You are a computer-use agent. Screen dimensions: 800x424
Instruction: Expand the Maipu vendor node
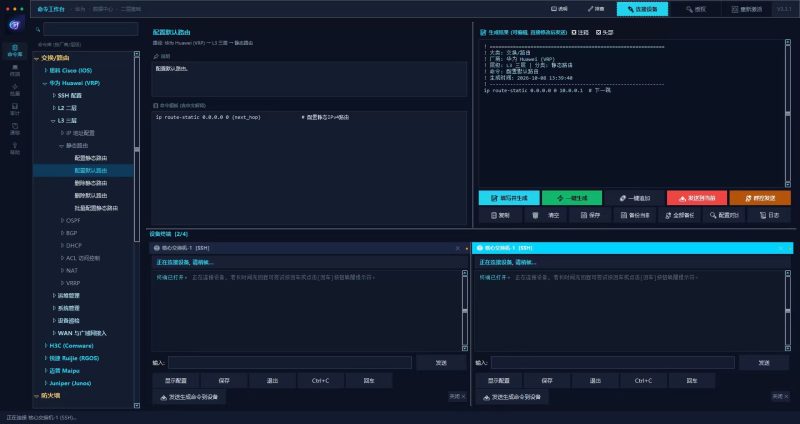click(x=45, y=371)
